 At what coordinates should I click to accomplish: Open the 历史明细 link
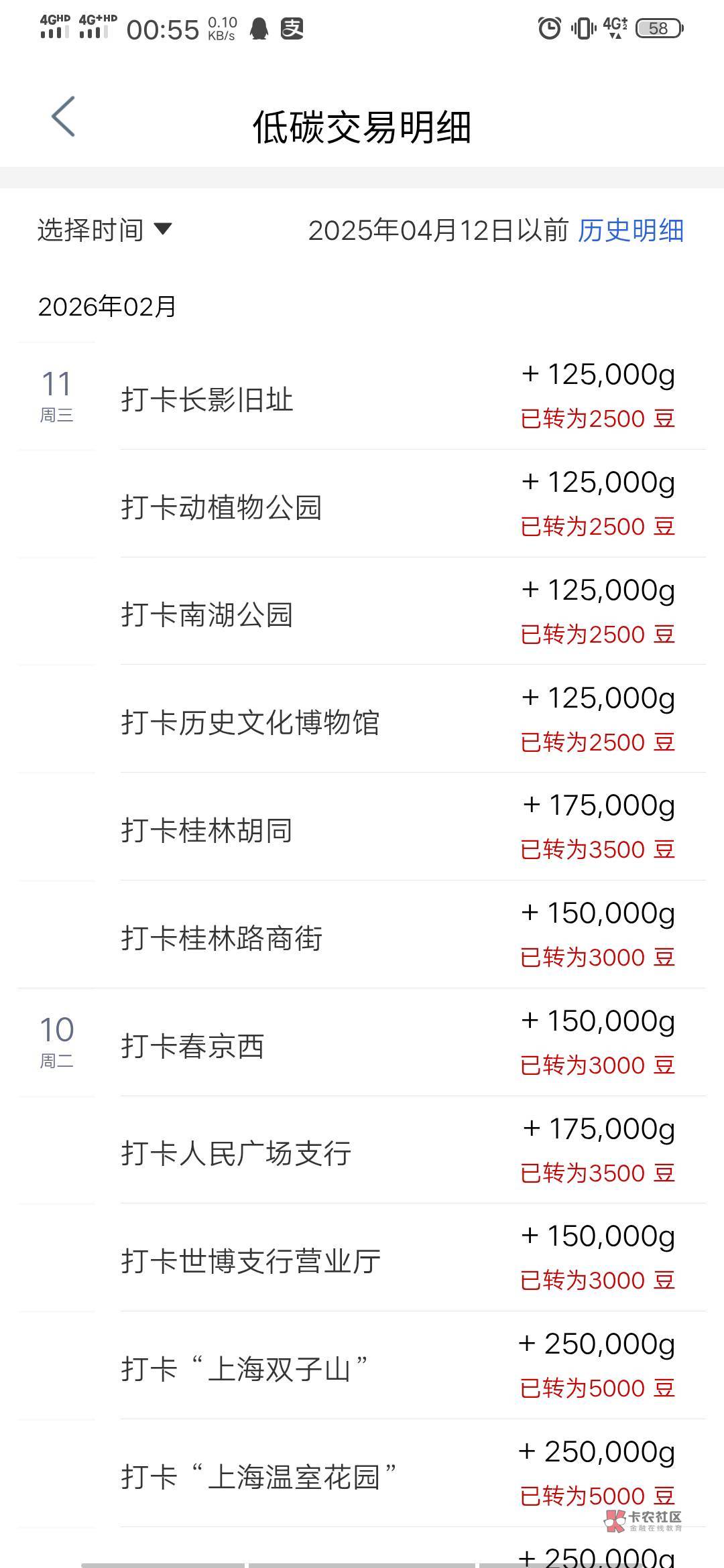[x=630, y=231]
